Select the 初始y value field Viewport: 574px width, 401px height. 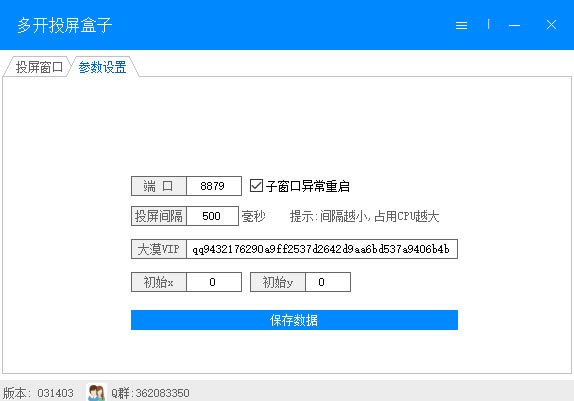328,282
